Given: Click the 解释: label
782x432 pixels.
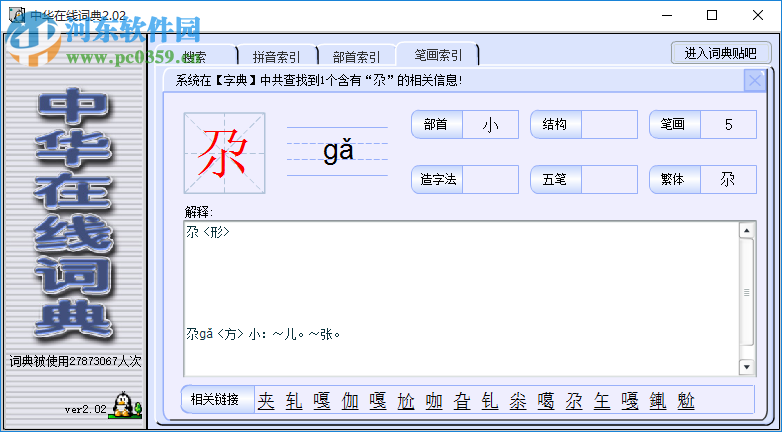Looking at the screenshot, I should (x=198, y=212).
